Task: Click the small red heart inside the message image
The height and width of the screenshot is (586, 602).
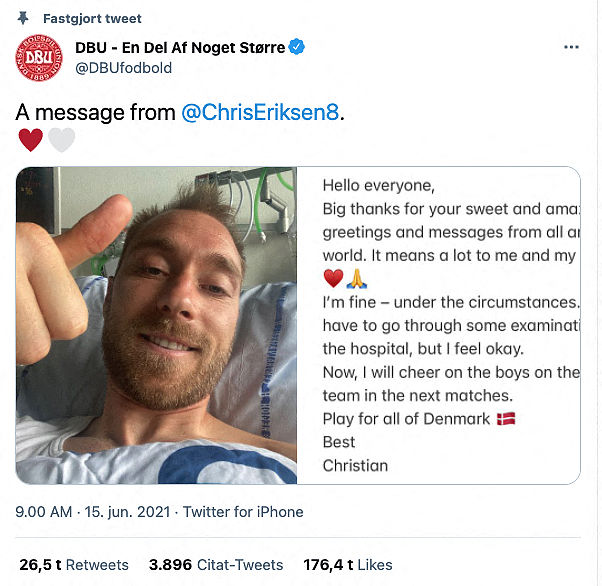Action: tap(333, 279)
